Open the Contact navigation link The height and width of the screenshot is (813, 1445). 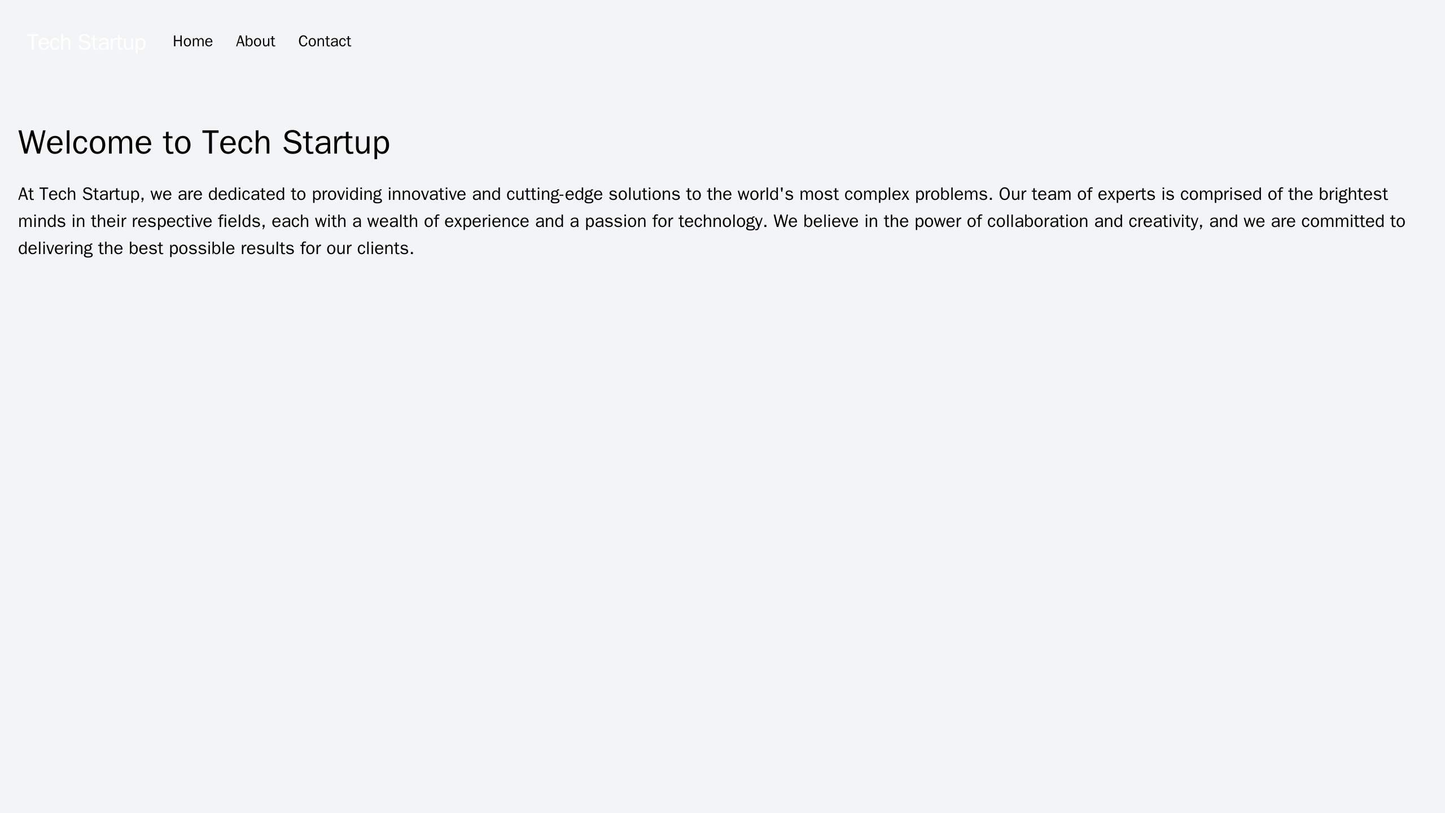point(324,41)
